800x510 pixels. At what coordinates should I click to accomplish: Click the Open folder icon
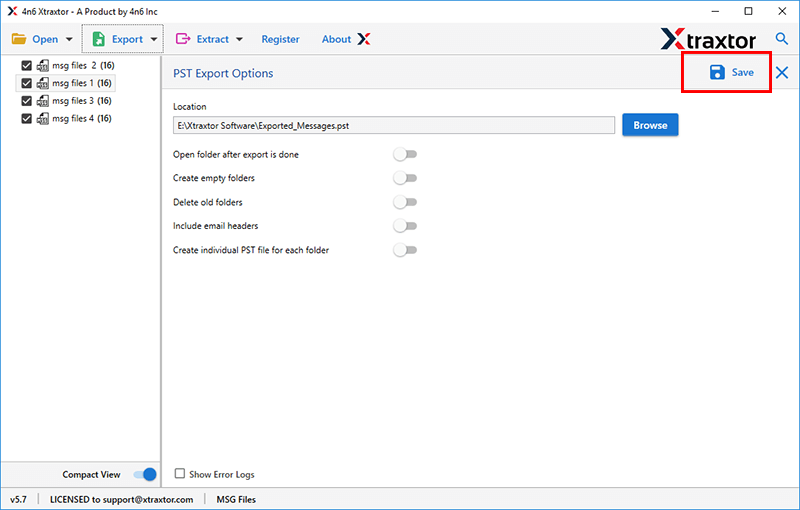pyautogui.click(x=19, y=39)
